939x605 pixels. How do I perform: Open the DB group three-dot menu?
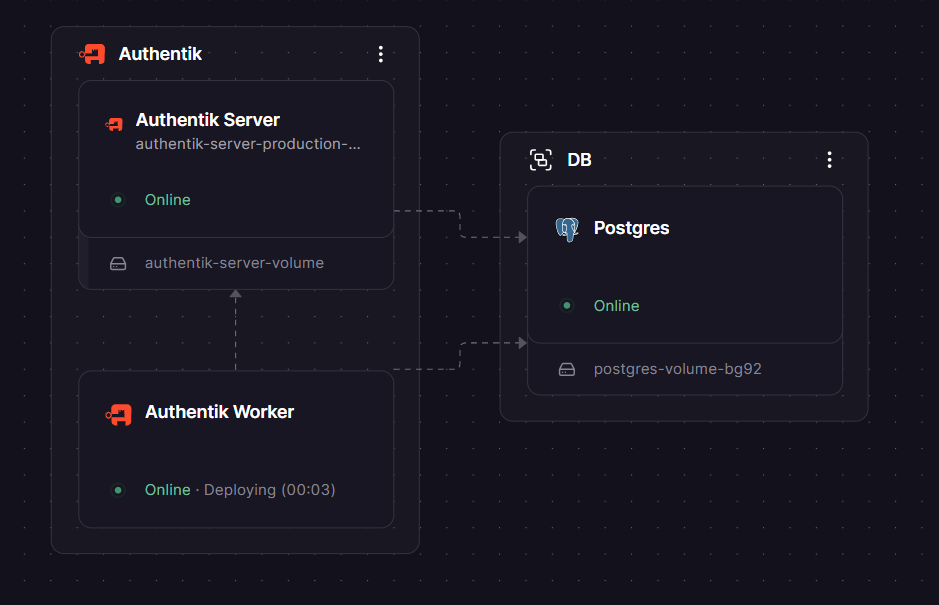coord(829,160)
